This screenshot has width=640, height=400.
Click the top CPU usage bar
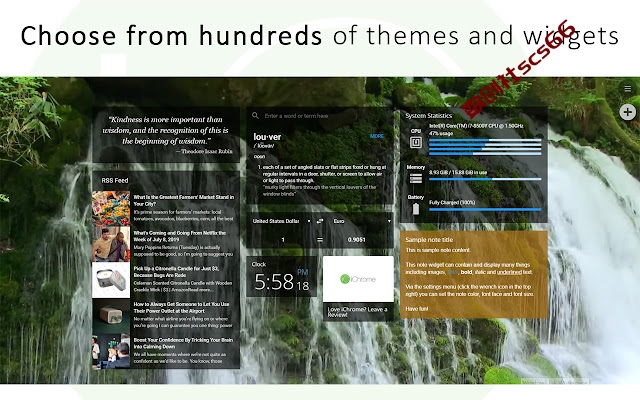485,140
